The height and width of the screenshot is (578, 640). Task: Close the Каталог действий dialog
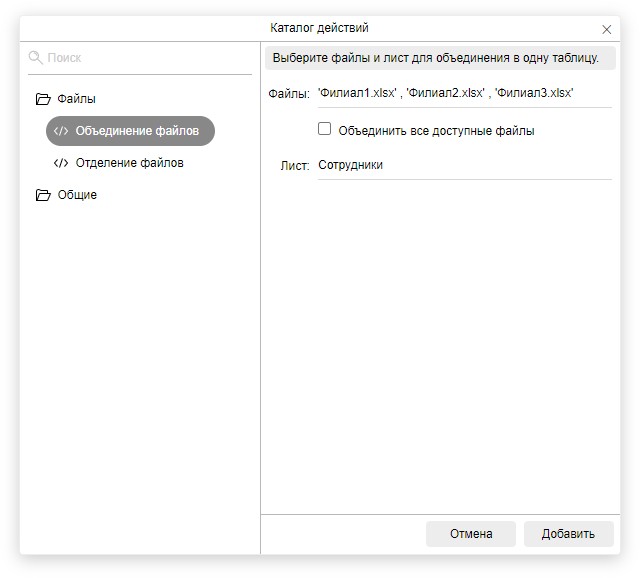click(607, 29)
